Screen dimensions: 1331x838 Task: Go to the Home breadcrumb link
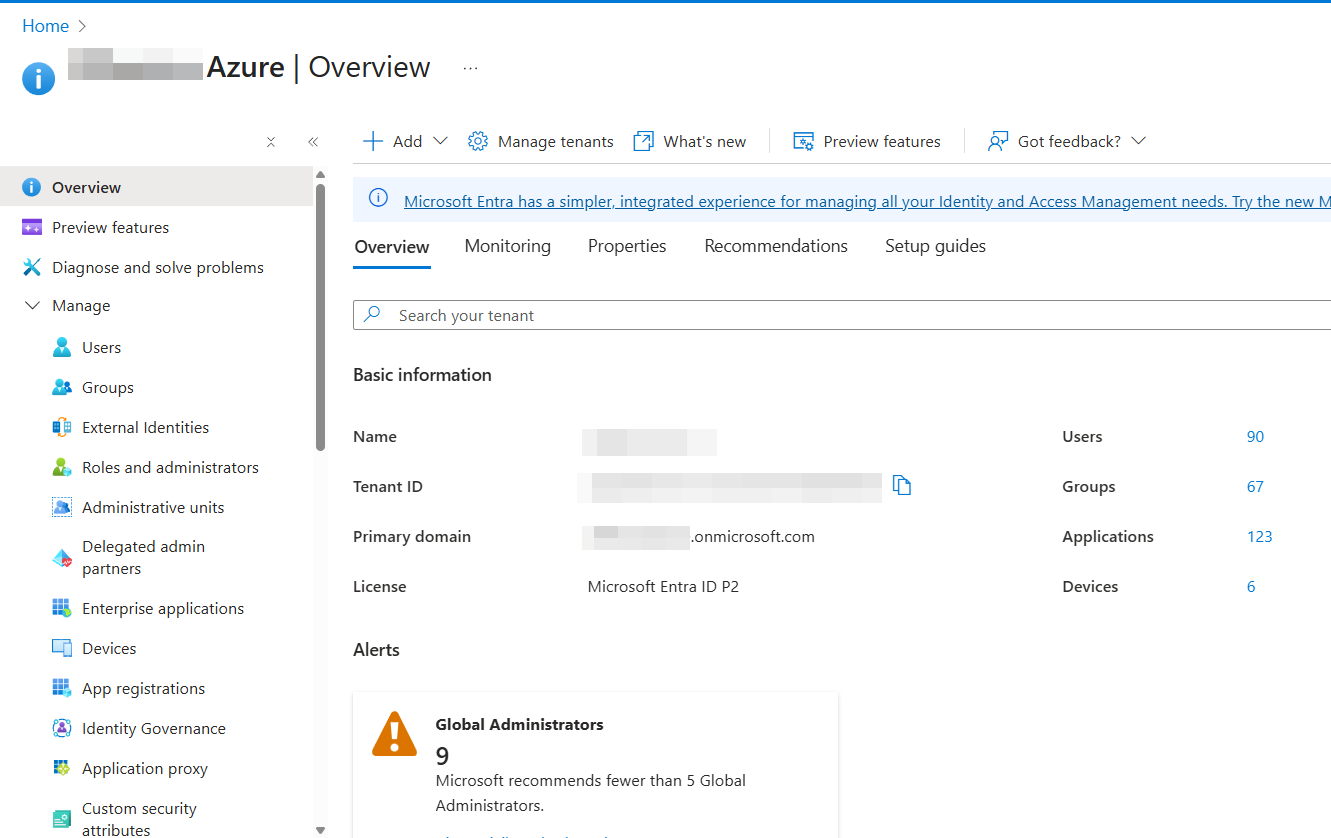tap(46, 26)
